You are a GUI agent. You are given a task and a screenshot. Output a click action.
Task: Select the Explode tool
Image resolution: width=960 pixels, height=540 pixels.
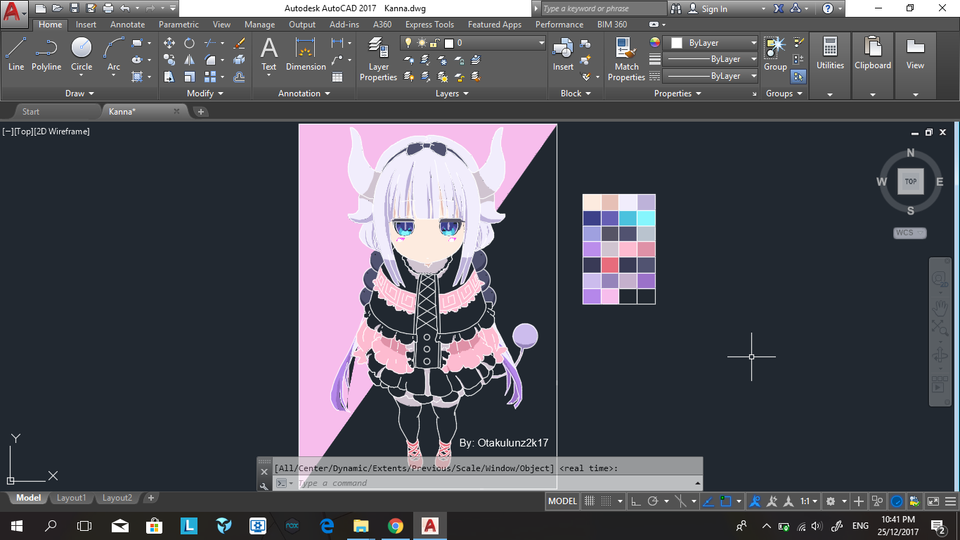point(239,60)
